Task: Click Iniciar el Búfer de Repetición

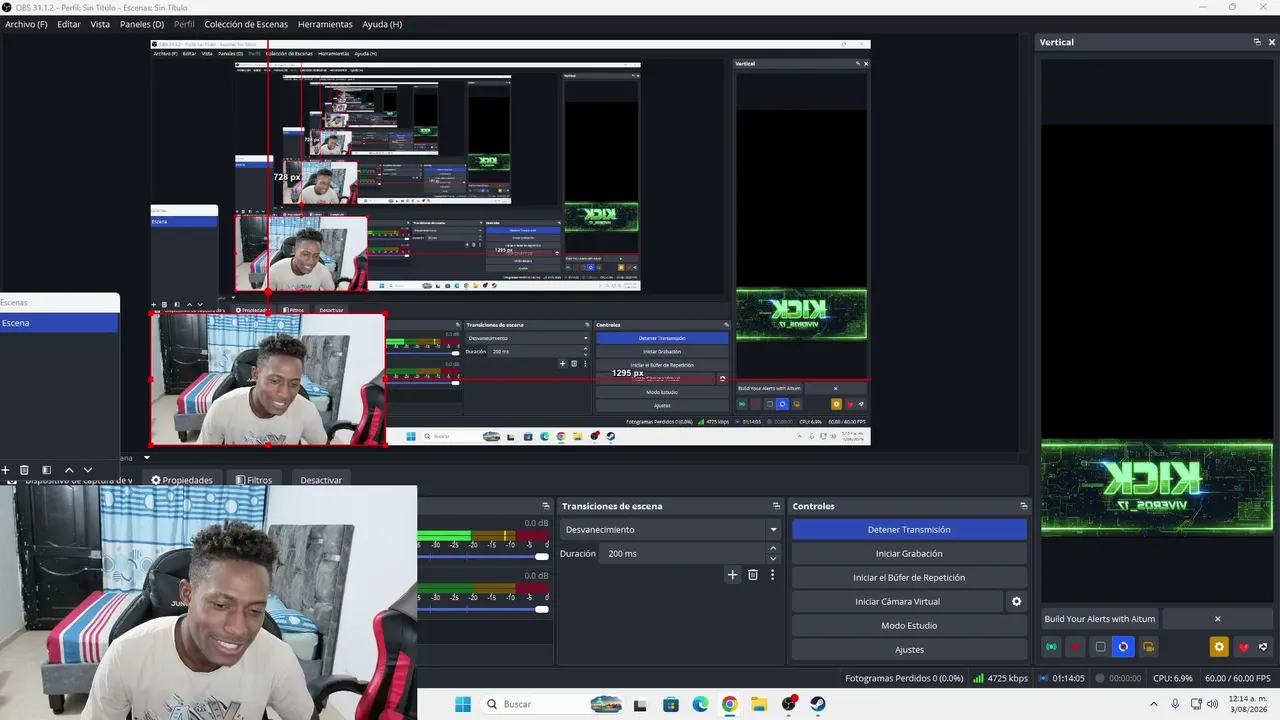Action: pyautogui.click(x=909, y=577)
